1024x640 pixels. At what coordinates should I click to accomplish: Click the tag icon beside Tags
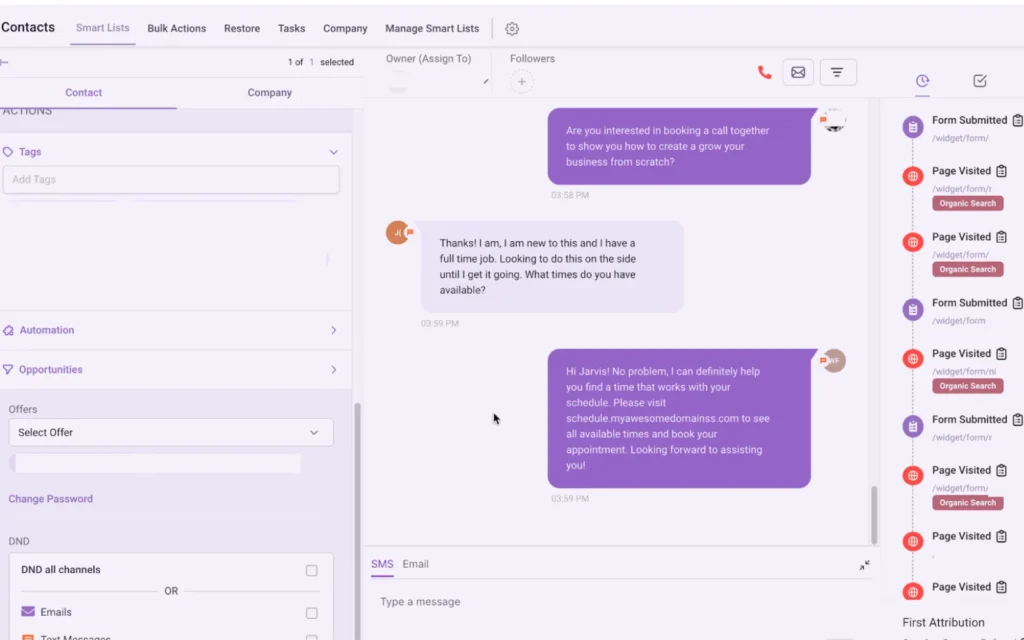(x=8, y=152)
